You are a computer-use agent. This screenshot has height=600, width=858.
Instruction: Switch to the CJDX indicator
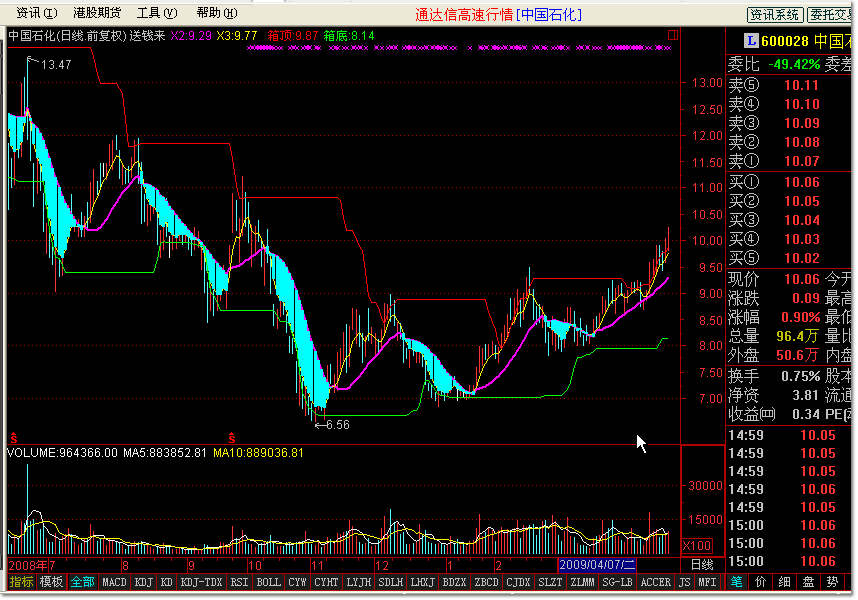[x=518, y=582]
